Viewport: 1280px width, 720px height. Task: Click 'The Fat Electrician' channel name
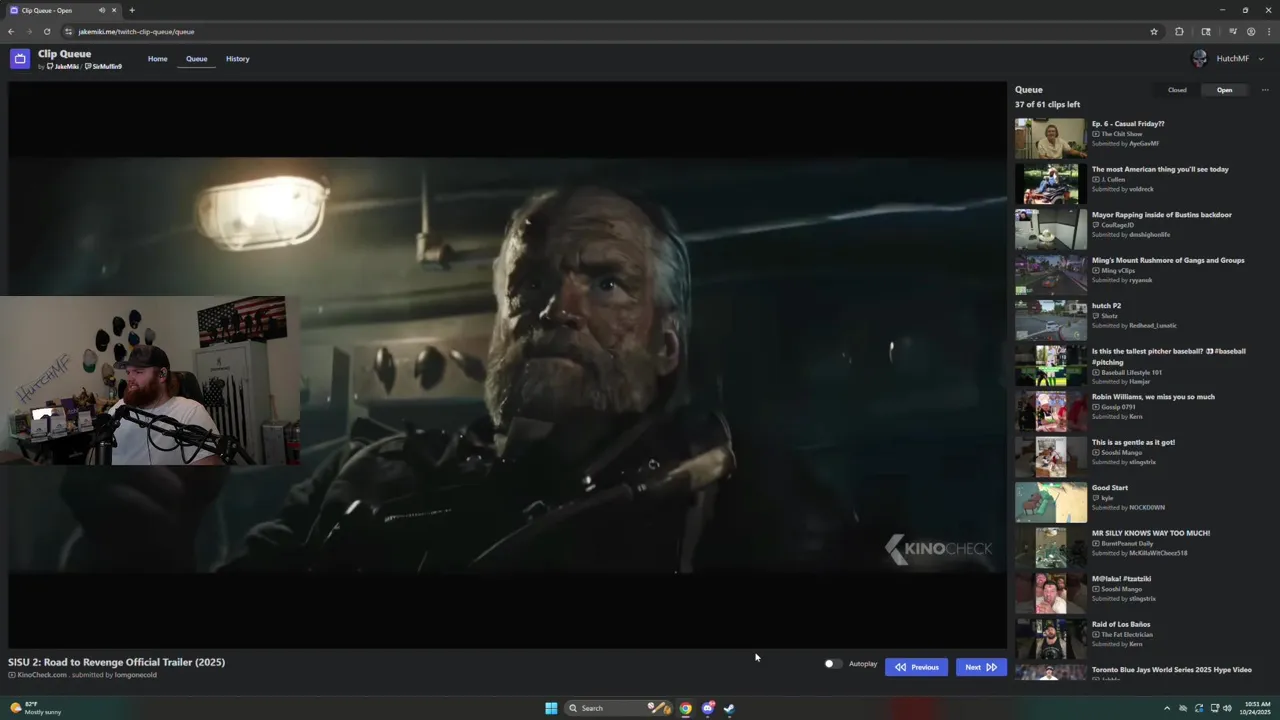1127,634
